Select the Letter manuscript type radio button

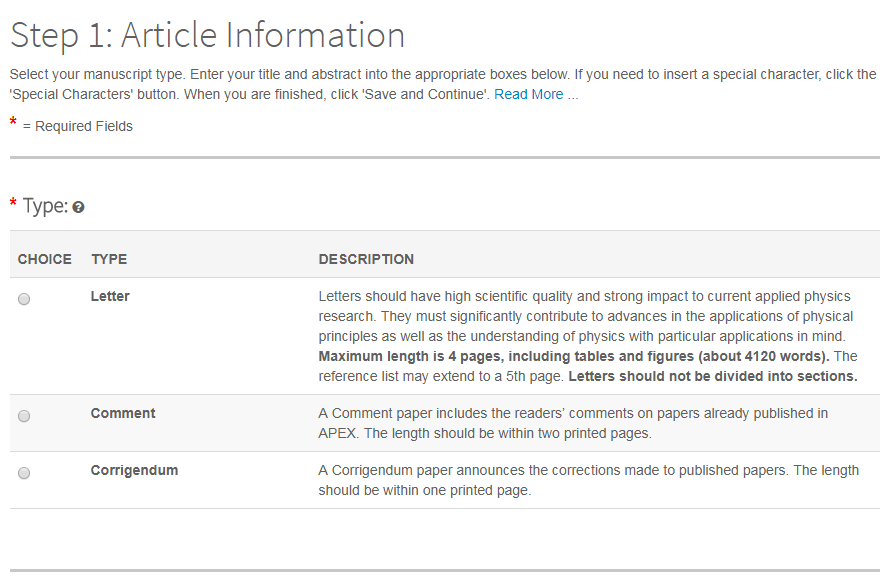point(24,299)
